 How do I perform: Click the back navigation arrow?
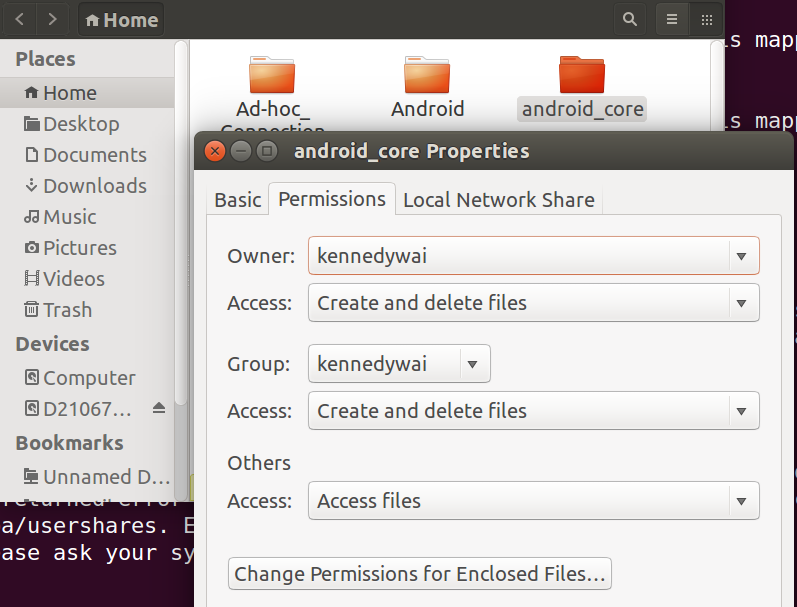pyautogui.click(x=21, y=19)
